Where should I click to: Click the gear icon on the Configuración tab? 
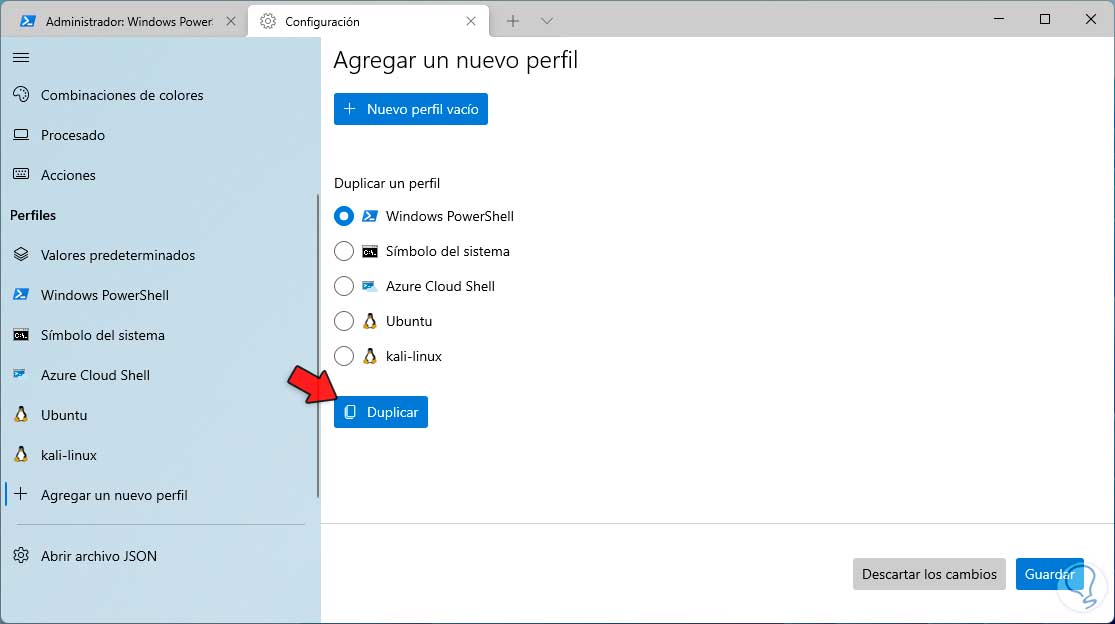coord(268,21)
